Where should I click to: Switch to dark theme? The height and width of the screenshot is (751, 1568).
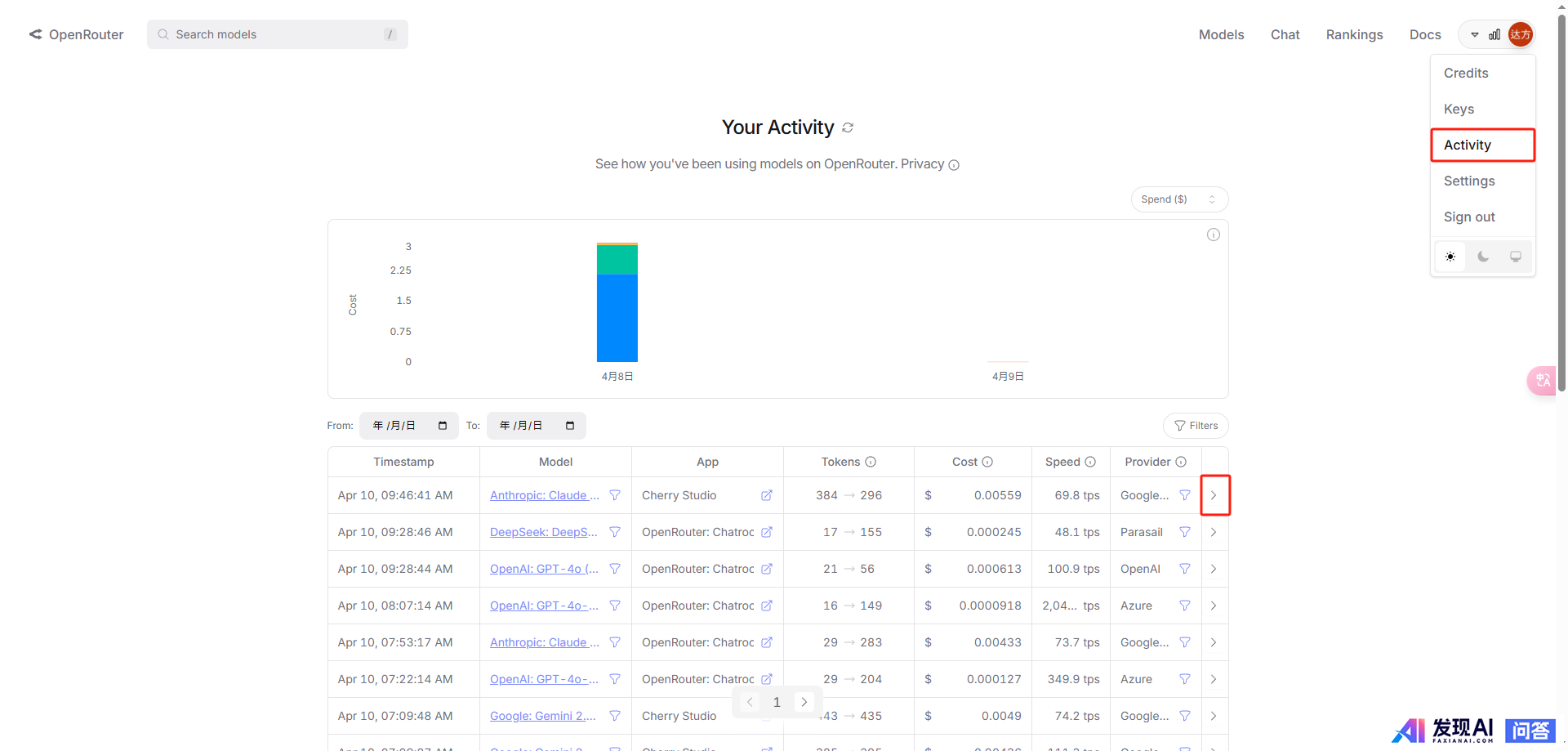(x=1483, y=257)
